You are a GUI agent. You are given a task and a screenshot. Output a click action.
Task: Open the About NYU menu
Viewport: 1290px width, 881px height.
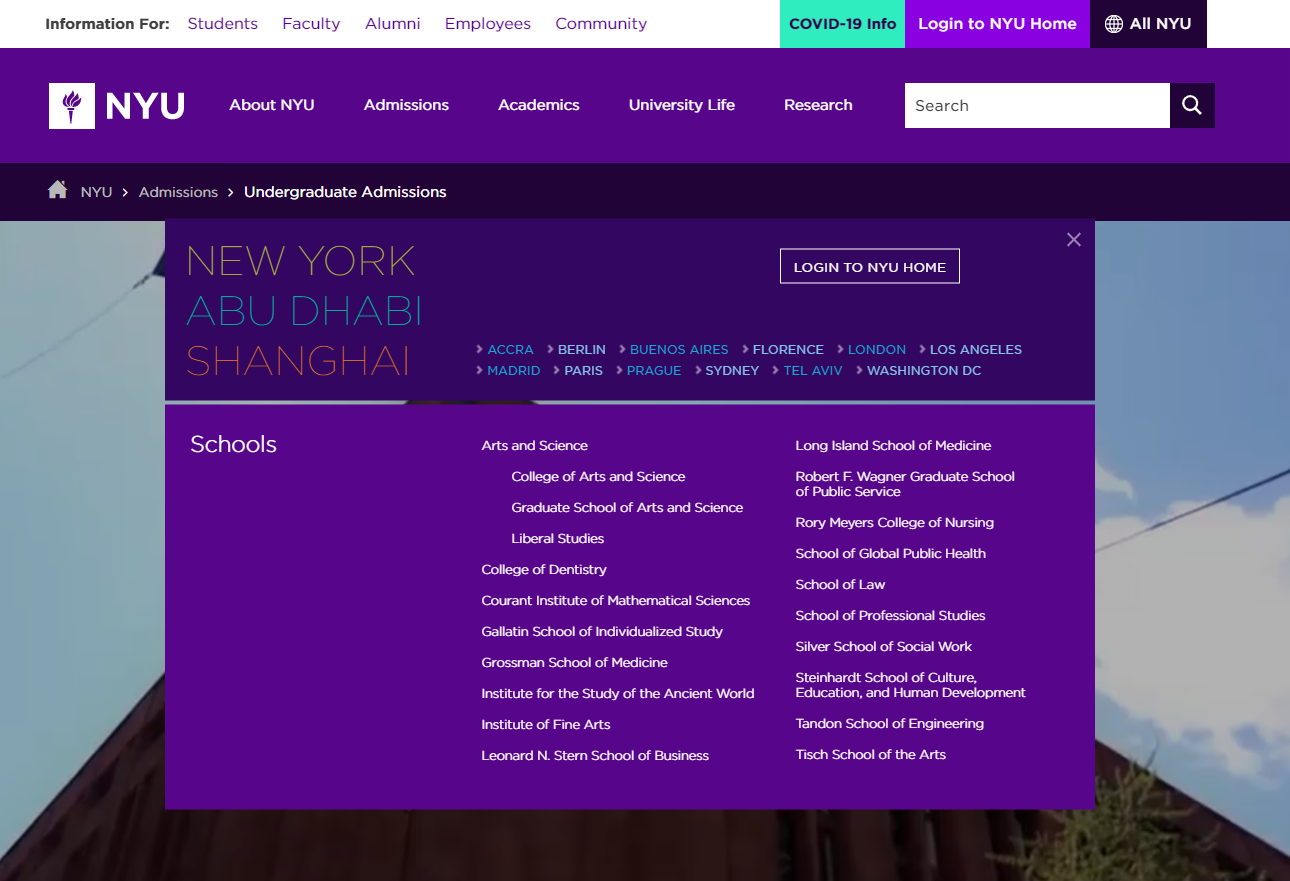[272, 105]
